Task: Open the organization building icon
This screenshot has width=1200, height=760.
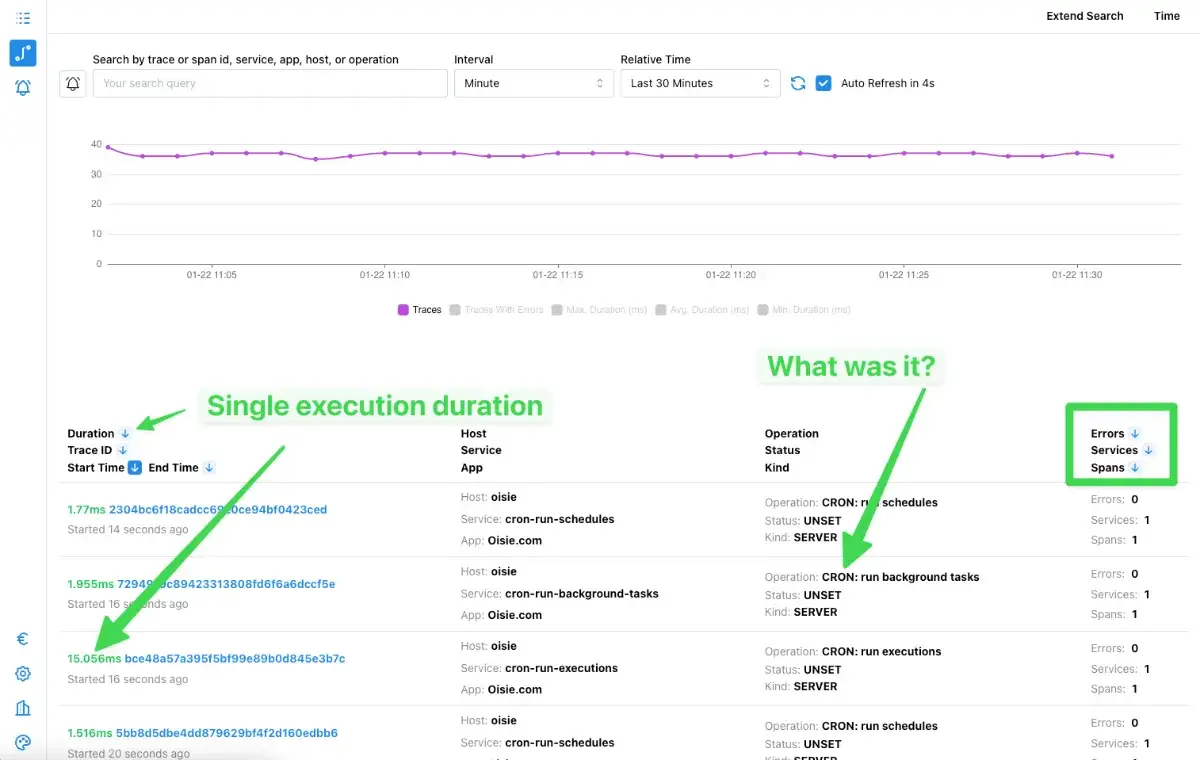Action: [23, 708]
